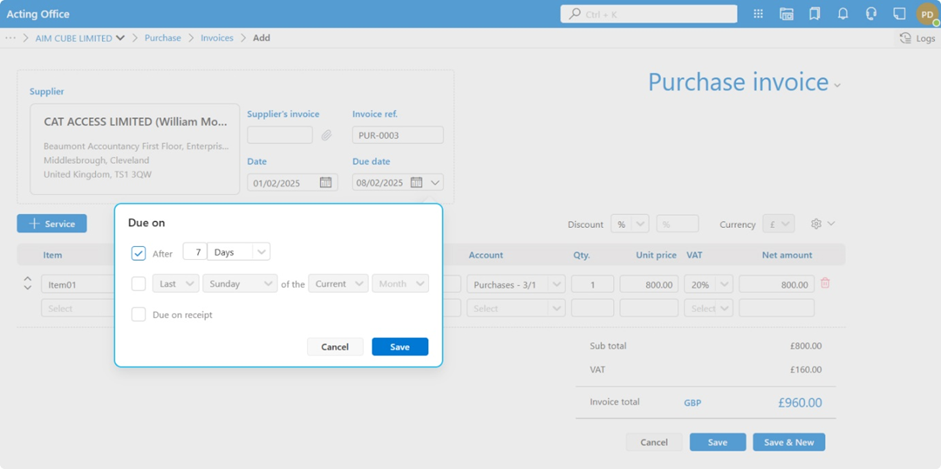Open the calendar icon in top bar
The image size is (941, 469).
786,14
